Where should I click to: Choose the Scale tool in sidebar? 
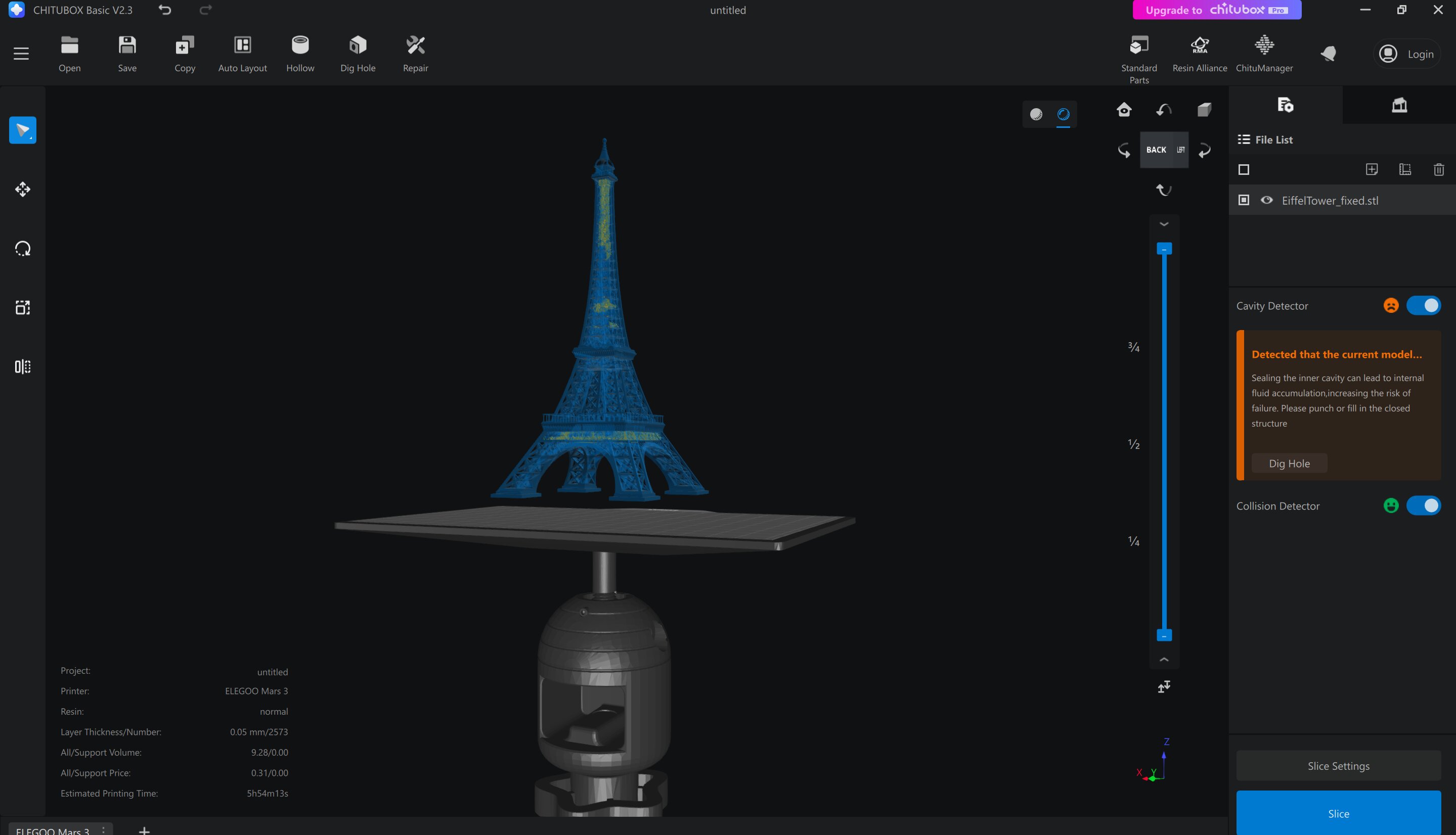(22, 307)
